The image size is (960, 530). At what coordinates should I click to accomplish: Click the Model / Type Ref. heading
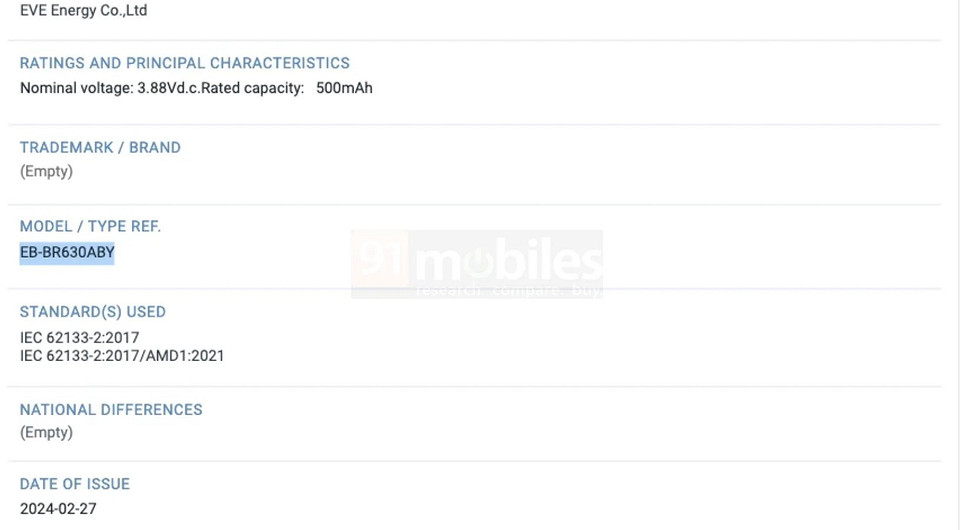[90, 227]
